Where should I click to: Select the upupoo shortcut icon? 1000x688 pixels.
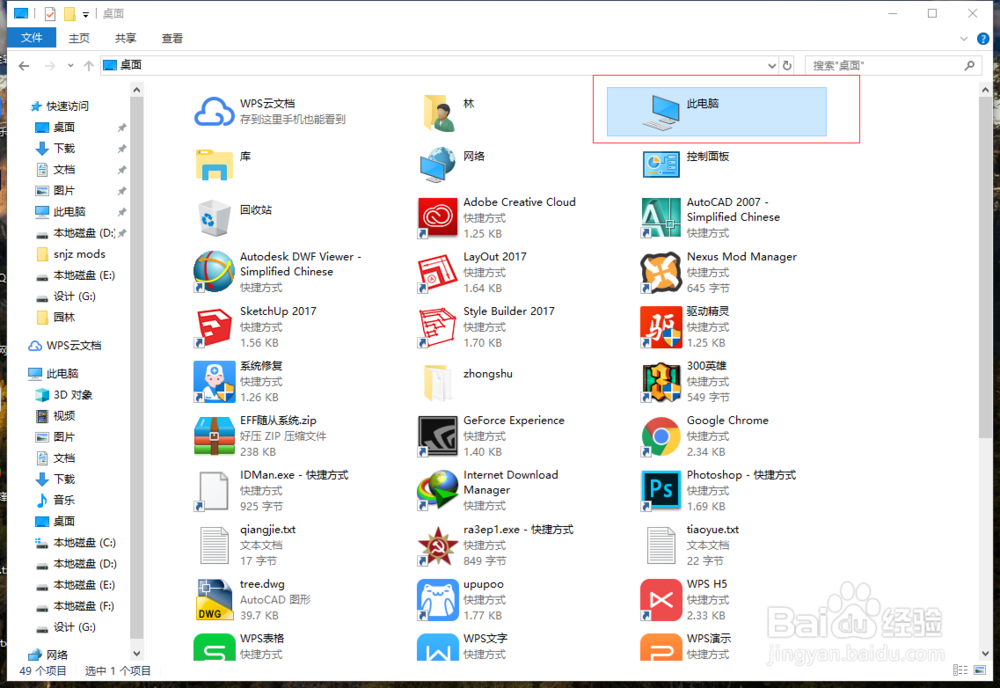438,599
